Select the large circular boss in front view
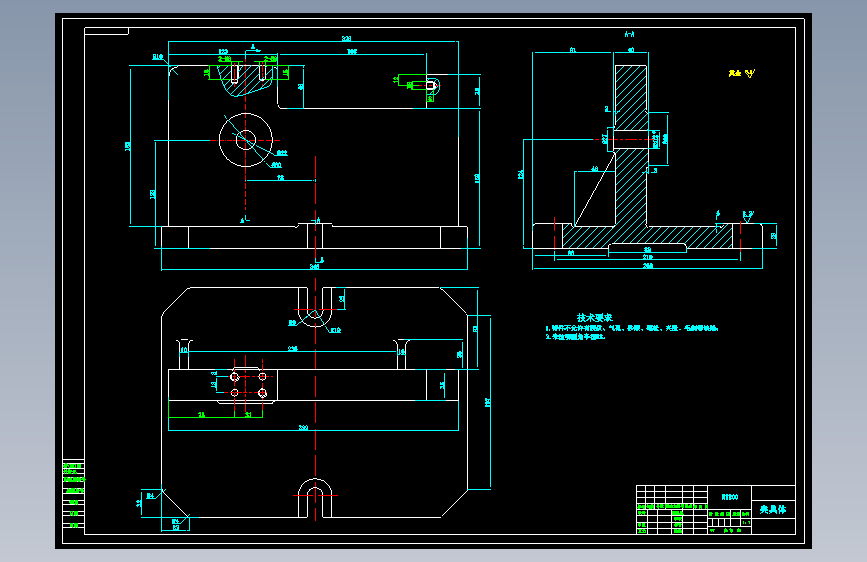867x562 pixels. (x=246, y=140)
